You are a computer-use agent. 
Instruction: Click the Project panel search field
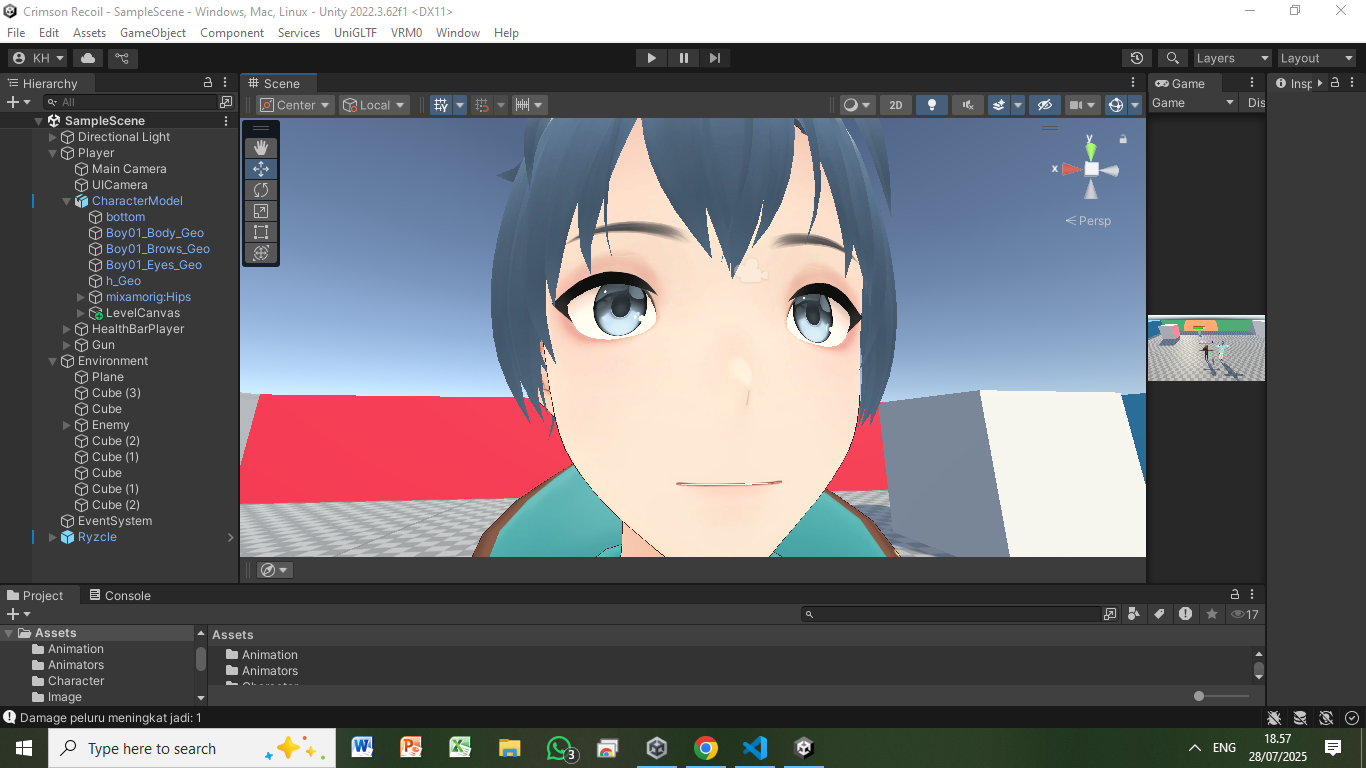click(x=955, y=614)
